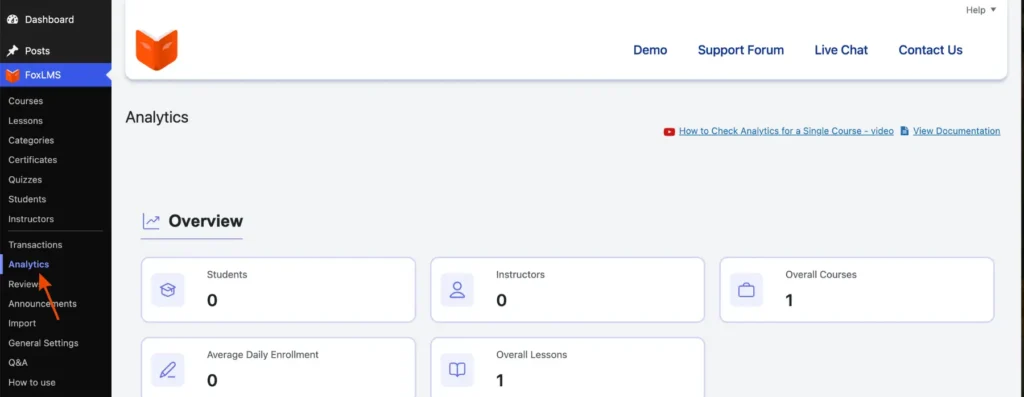
Task: Click the Overall Courses label
Action: (x=821, y=275)
